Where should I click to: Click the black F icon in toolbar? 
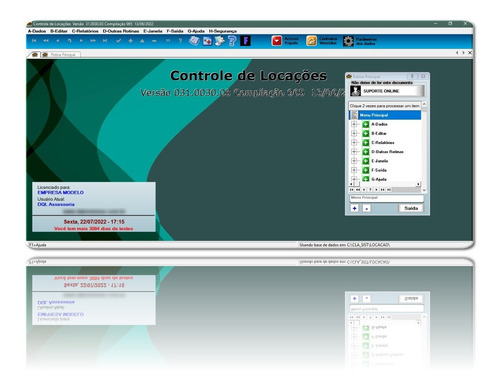245,41
